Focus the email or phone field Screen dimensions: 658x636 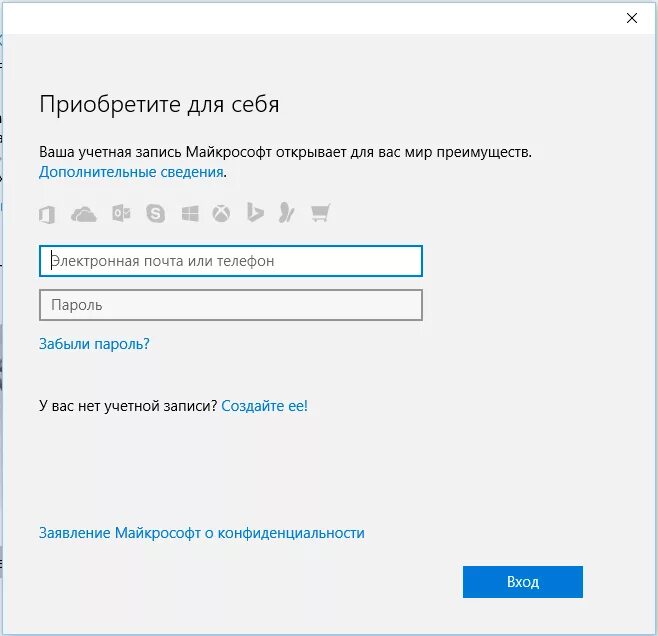(x=231, y=261)
